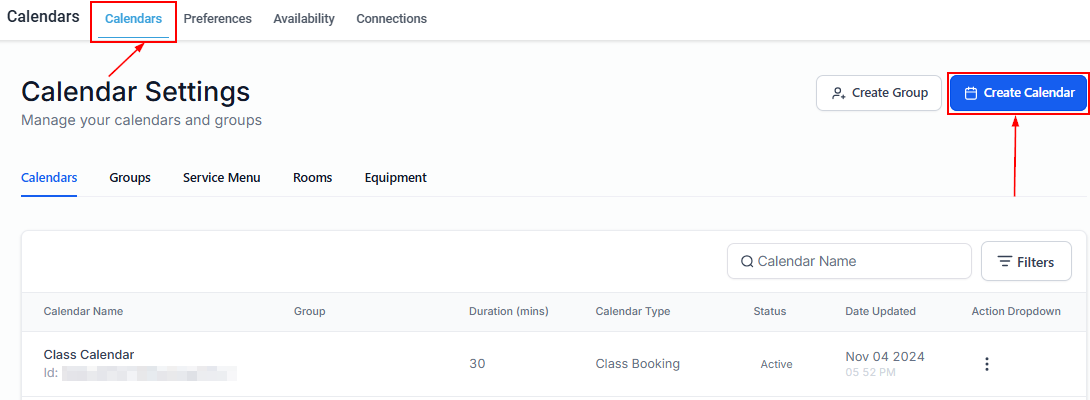Screen dimensions: 1090x400
Task: Go to the Availability tab
Action: [304, 19]
